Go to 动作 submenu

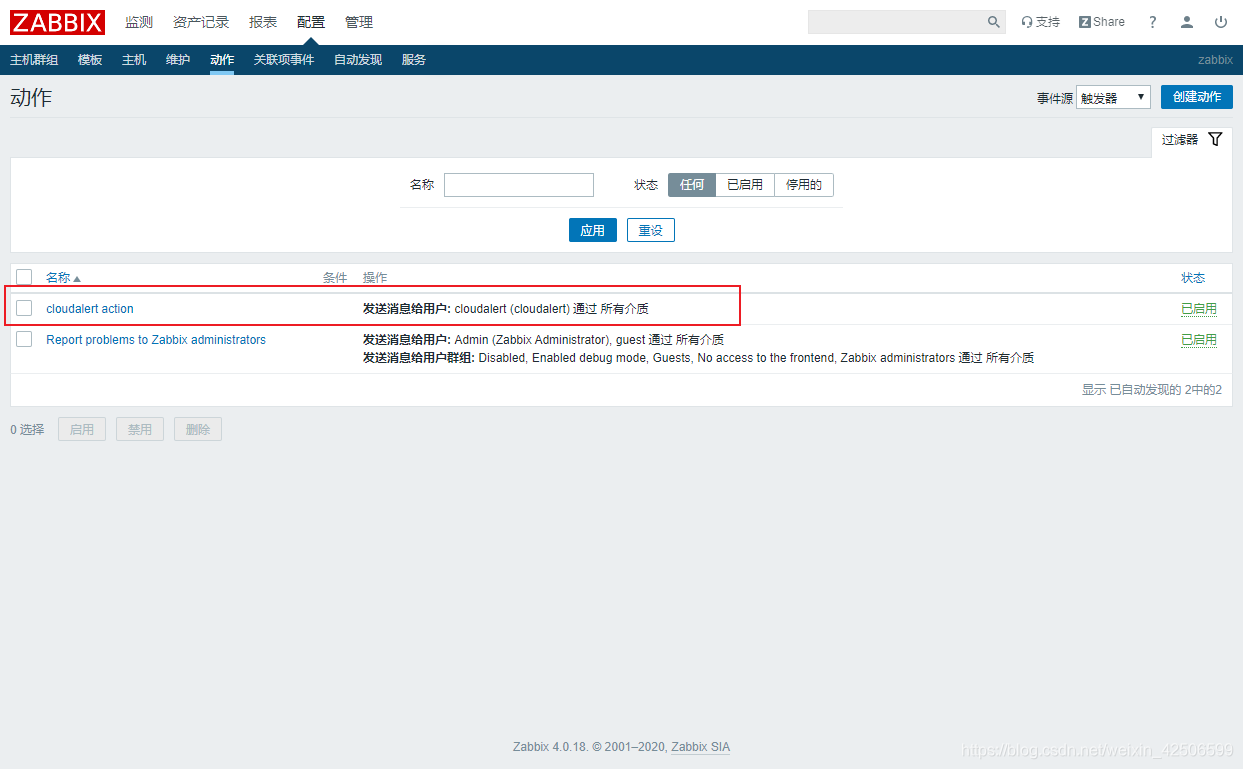pos(222,60)
